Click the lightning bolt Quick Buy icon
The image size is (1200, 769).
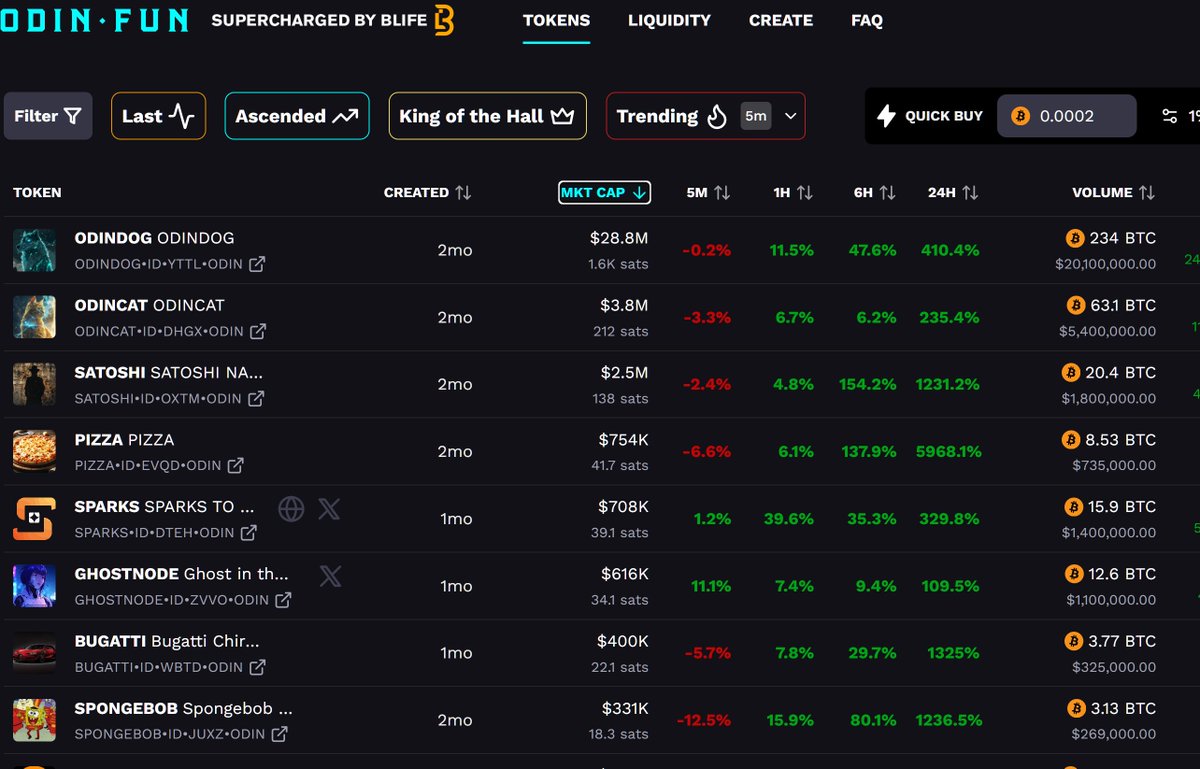click(888, 115)
